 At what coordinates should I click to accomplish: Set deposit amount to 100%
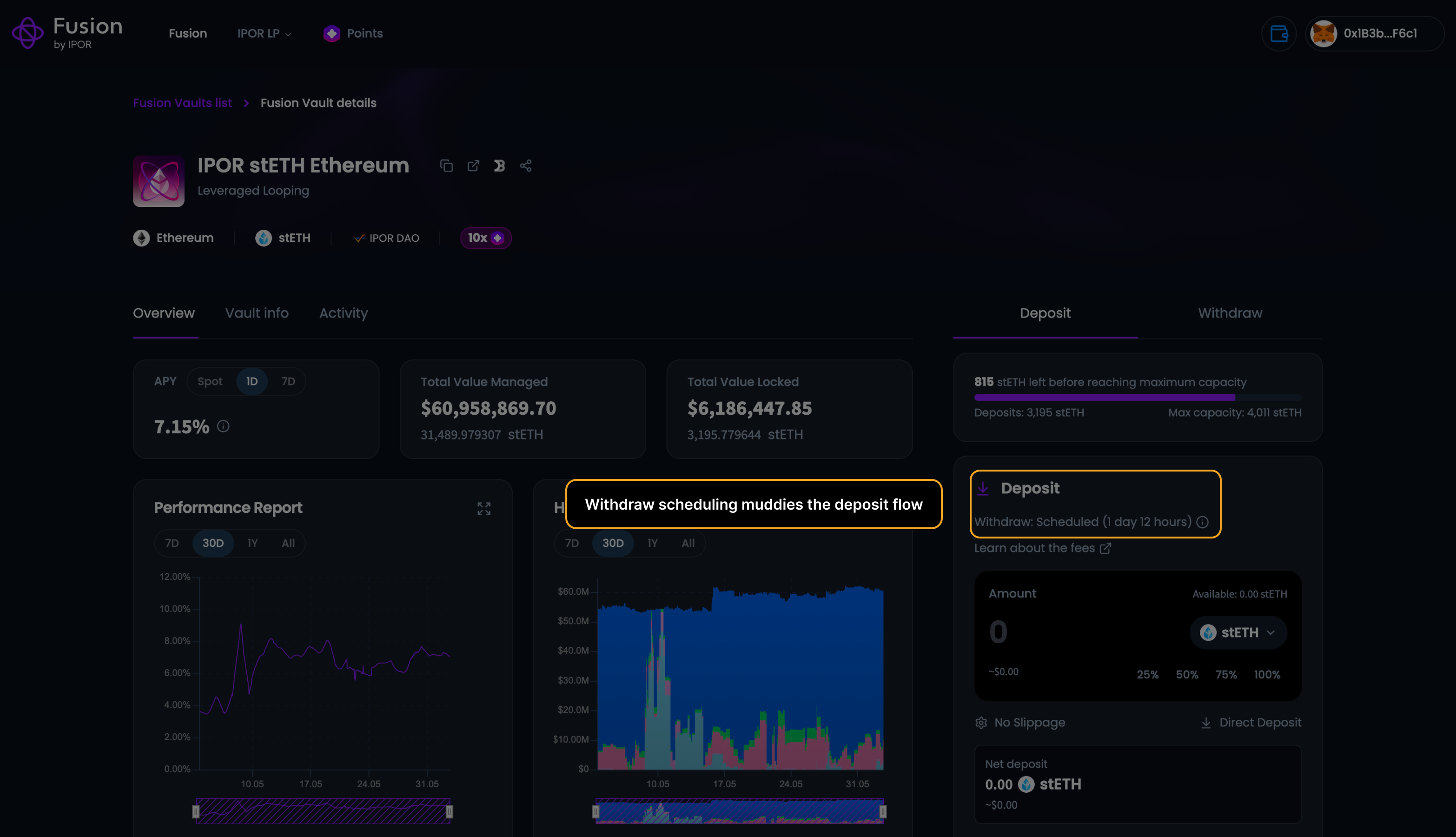coord(1267,674)
